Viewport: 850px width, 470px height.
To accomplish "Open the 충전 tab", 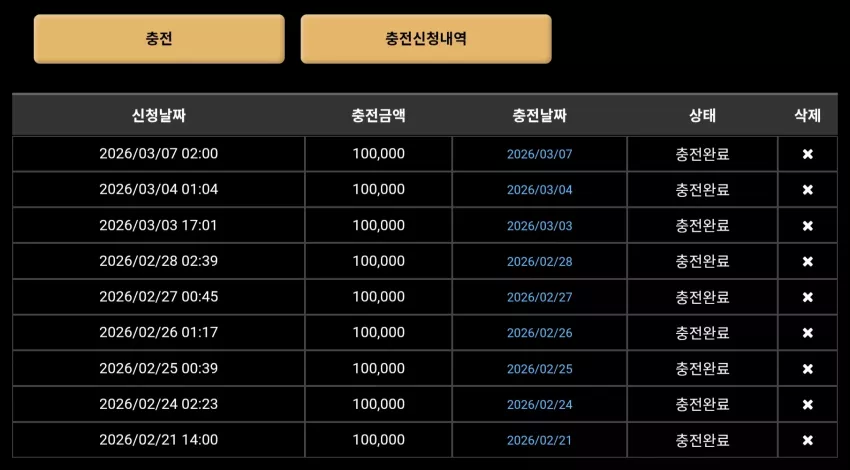I will (159, 39).
